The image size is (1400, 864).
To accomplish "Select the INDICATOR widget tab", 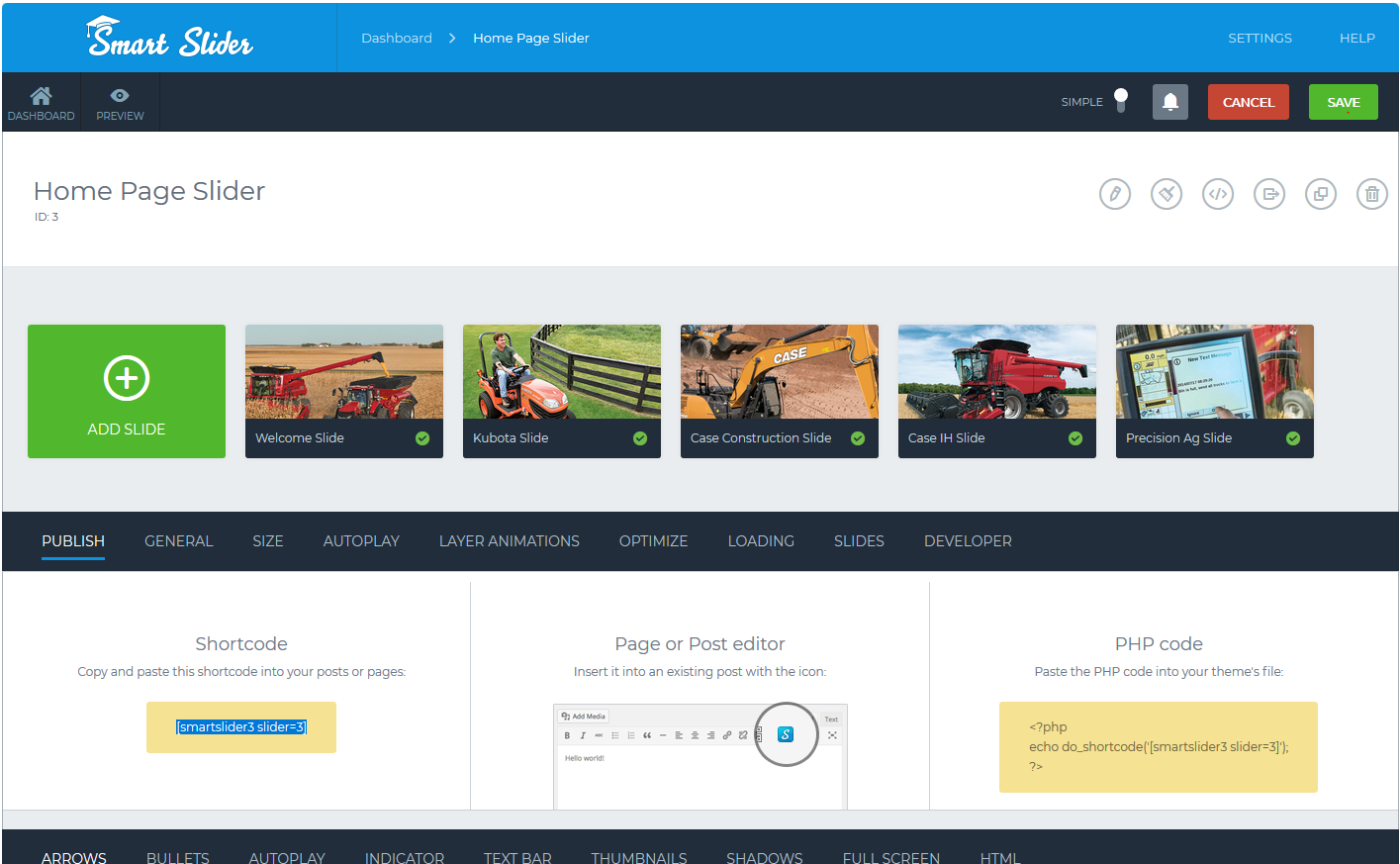I will (405, 856).
